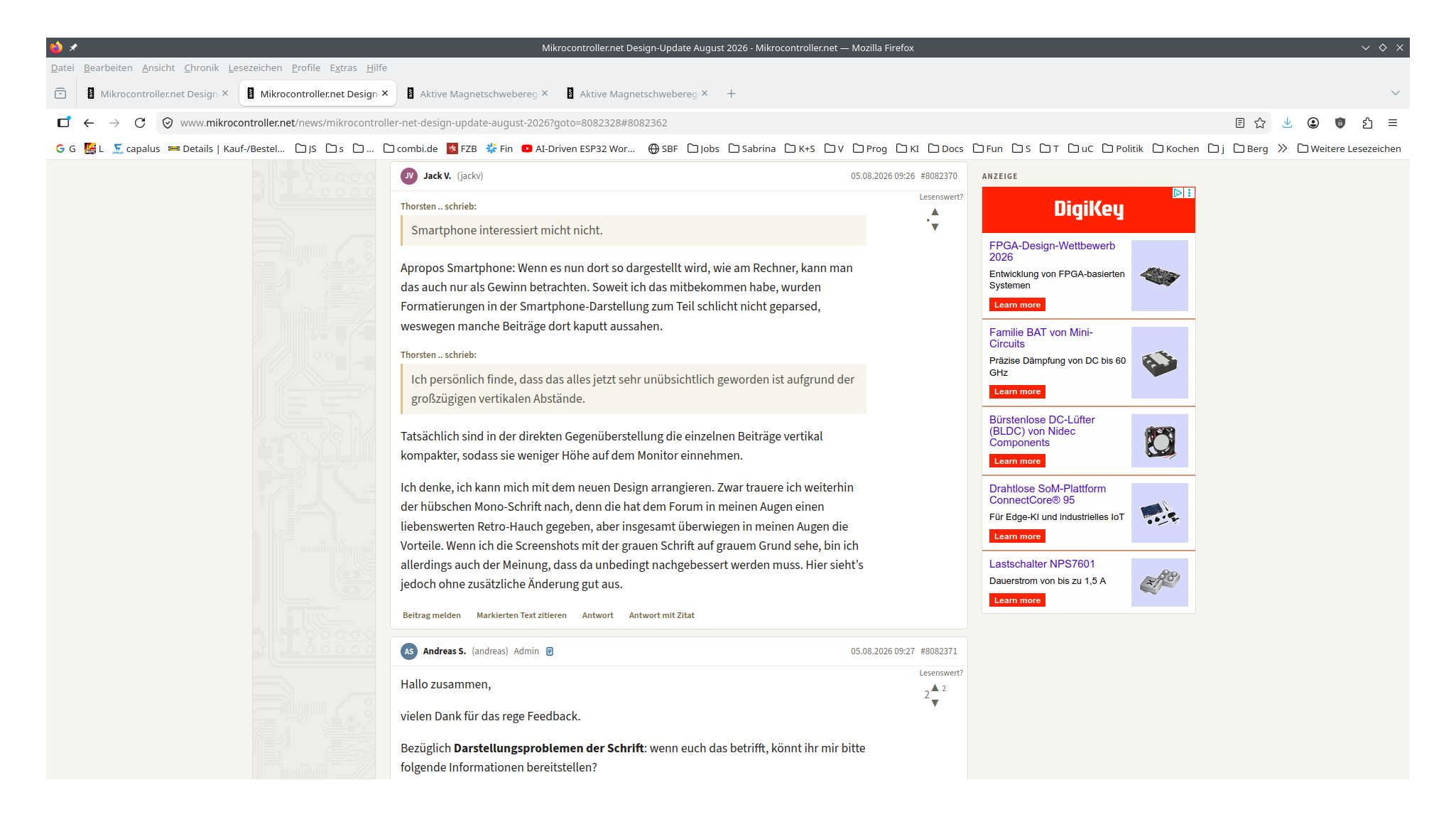Open the Google bookmark G
The image size is (1456, 834).
click(x=66, y=148)
